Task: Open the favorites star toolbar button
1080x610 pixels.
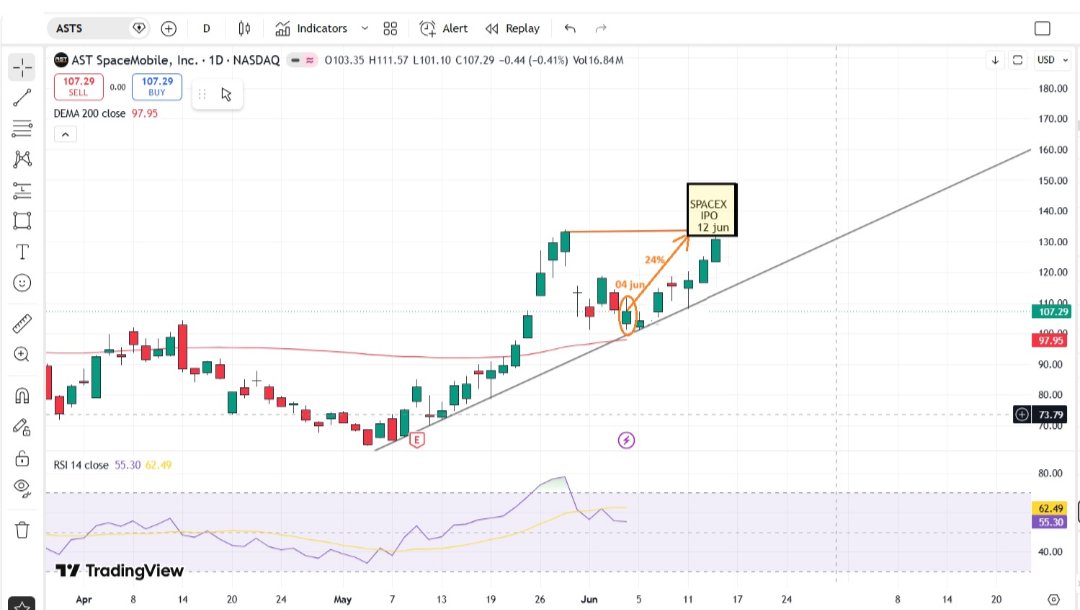Action: [x=22, y=604]
